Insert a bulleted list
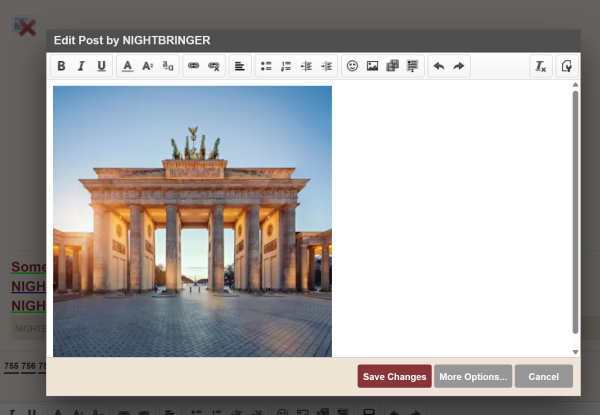600x415 pixels. (x=266, y=66)
